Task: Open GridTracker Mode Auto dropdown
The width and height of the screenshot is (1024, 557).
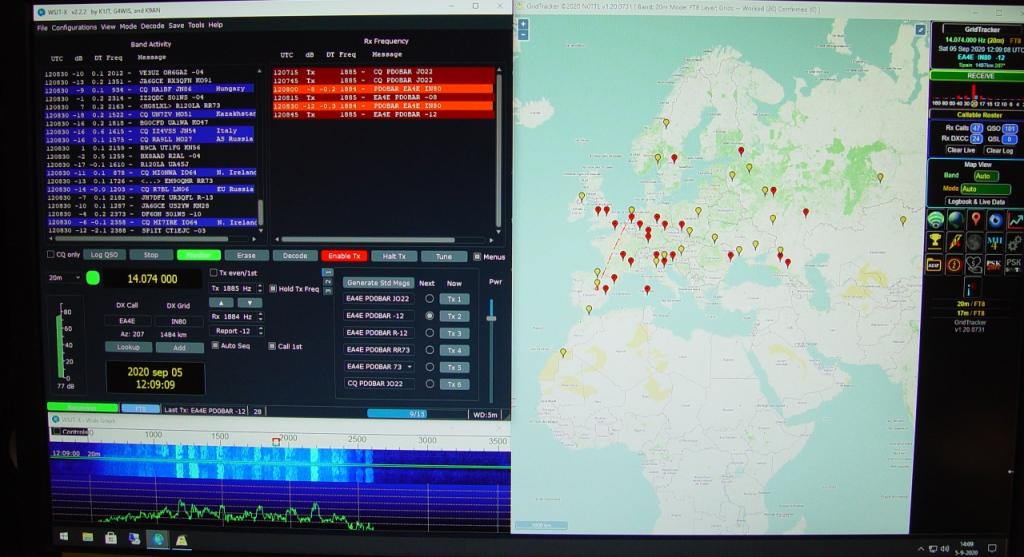Action: [985, 189]
